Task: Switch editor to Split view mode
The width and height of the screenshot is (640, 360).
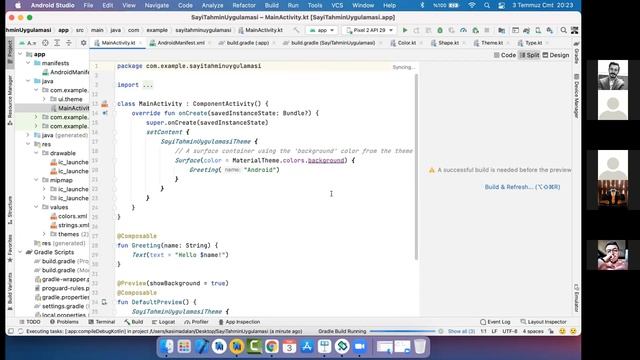Action: pyautogui.click(x=529, y=55)
